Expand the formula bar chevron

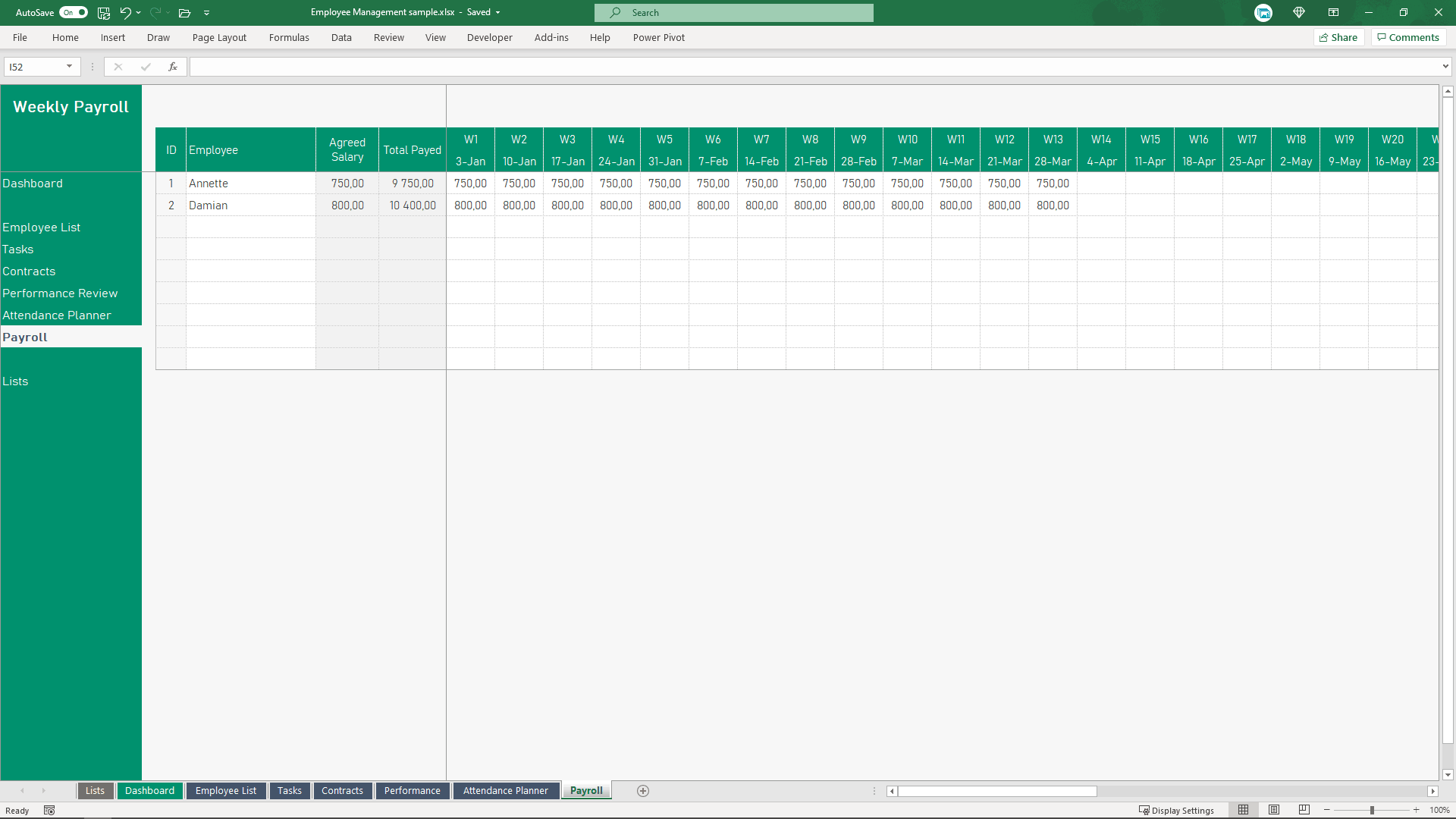(x=1445, y=67)
